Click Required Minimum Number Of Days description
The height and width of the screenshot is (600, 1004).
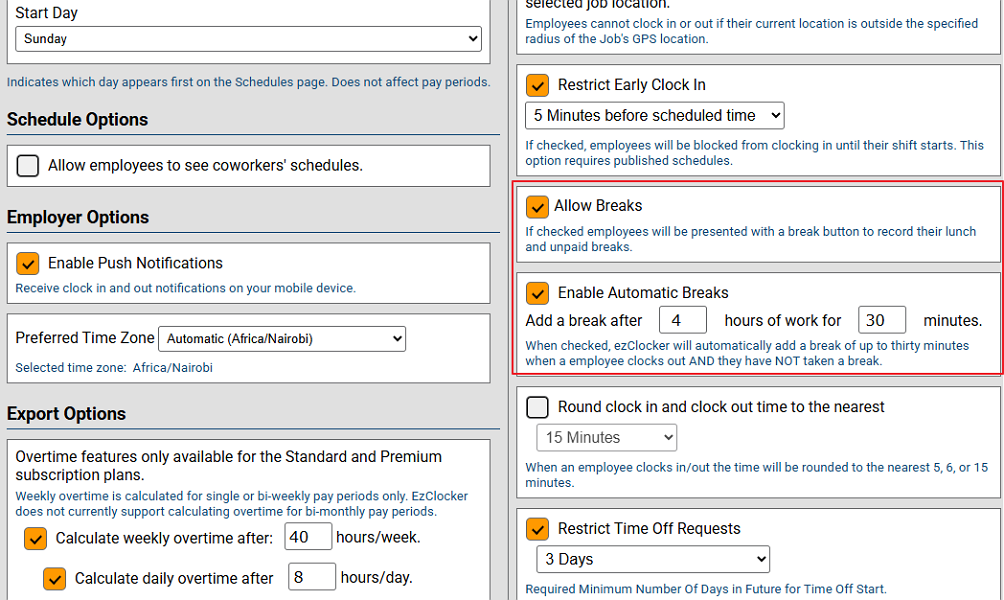point(706,589)
